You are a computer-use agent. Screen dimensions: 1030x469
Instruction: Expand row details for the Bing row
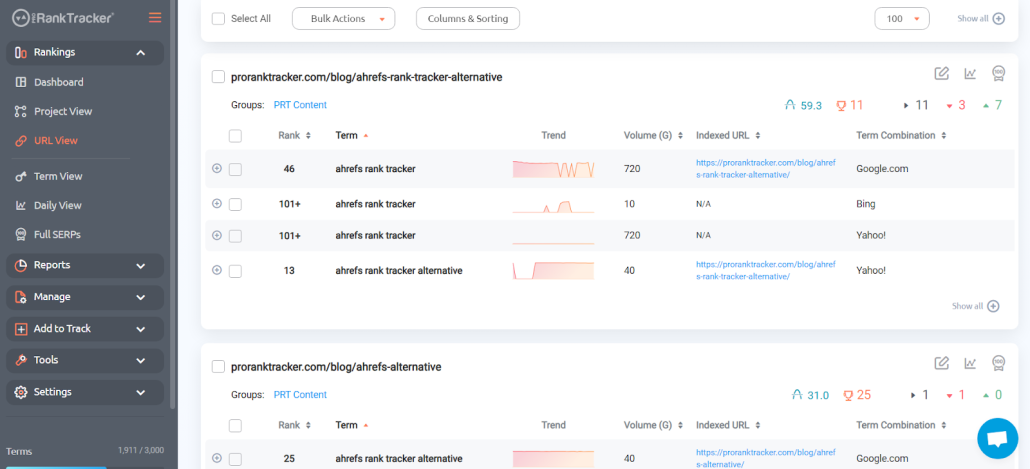coord(217,204)
